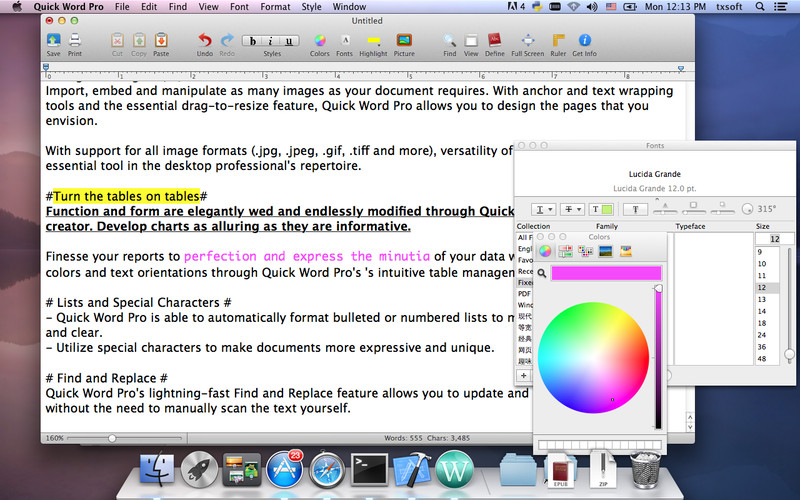Select font size 14 in list
Viewport: 800px width, 500px height.
click(767, 311)
